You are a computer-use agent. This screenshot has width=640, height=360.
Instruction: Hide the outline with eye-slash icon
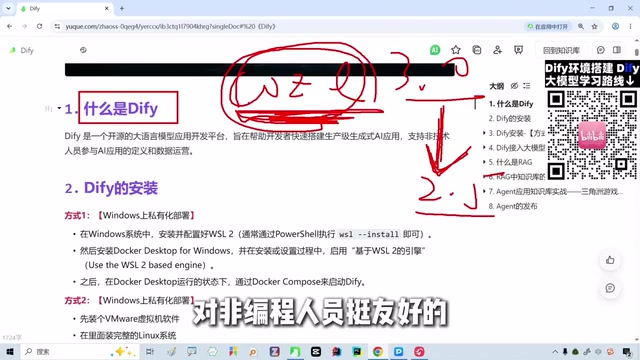[514, 86]
